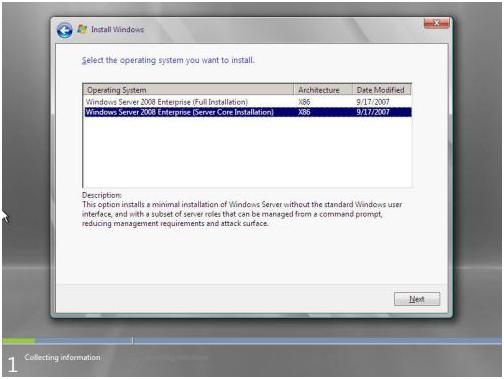Click the setup progress bar at the bottom

252,341
